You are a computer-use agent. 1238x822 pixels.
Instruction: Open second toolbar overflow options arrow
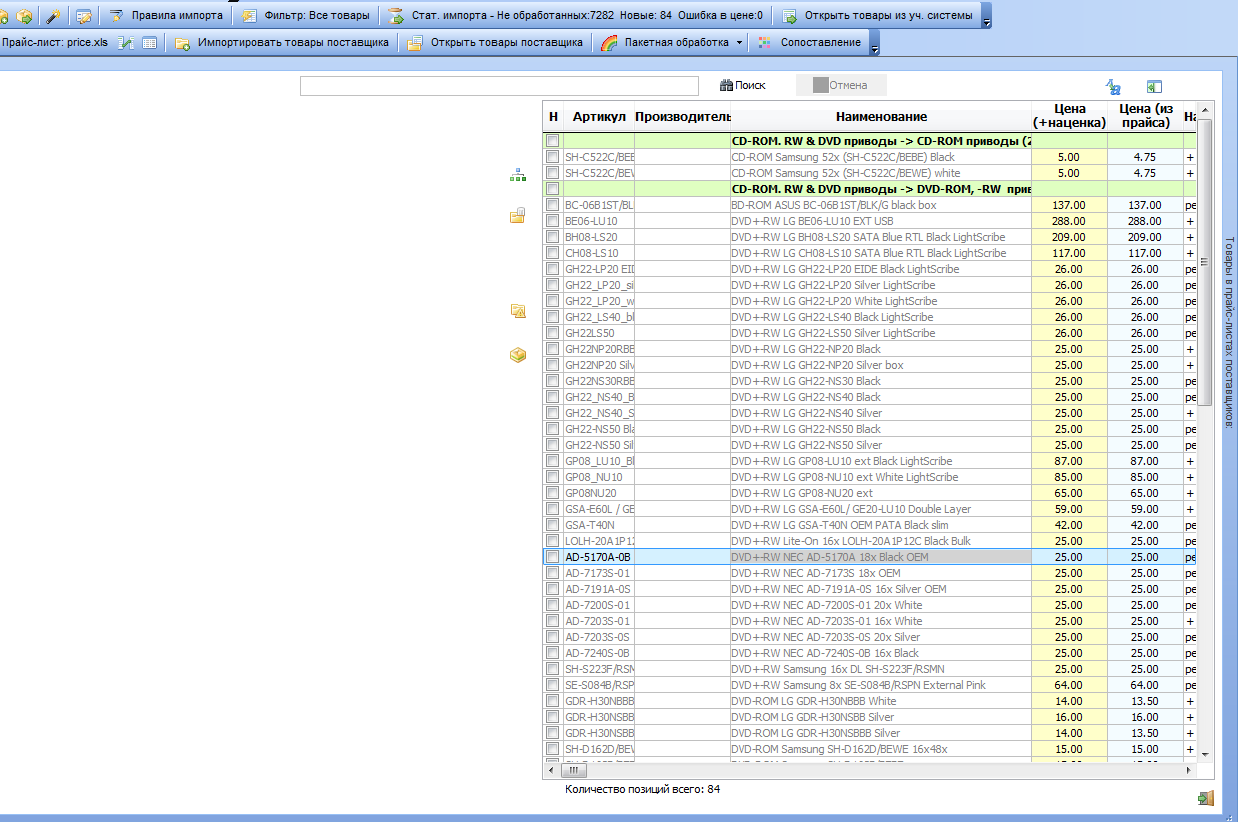coord(875,45)
